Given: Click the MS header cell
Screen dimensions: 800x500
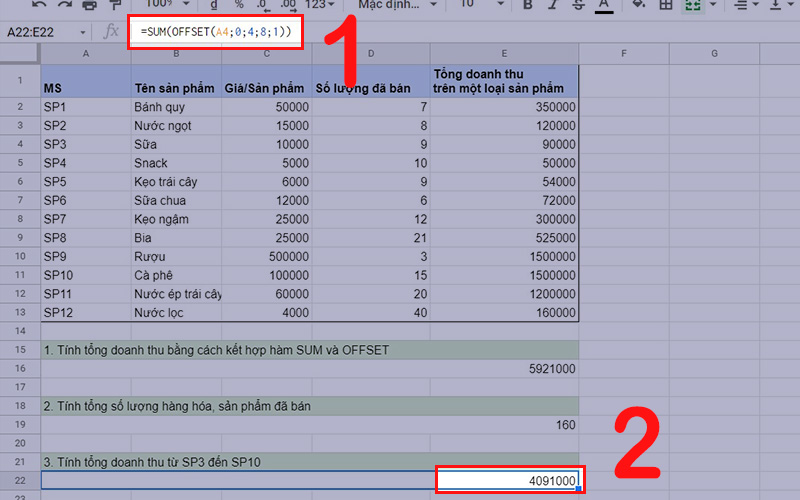Looking at the screenshot, I should click(x=86, y=81).
